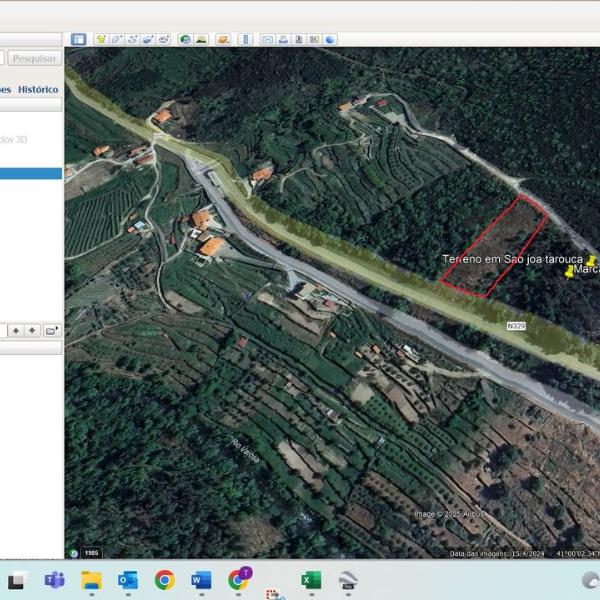Open the Histórico search history link
Viewport: 600px width, 600px height.
point(37,89)
